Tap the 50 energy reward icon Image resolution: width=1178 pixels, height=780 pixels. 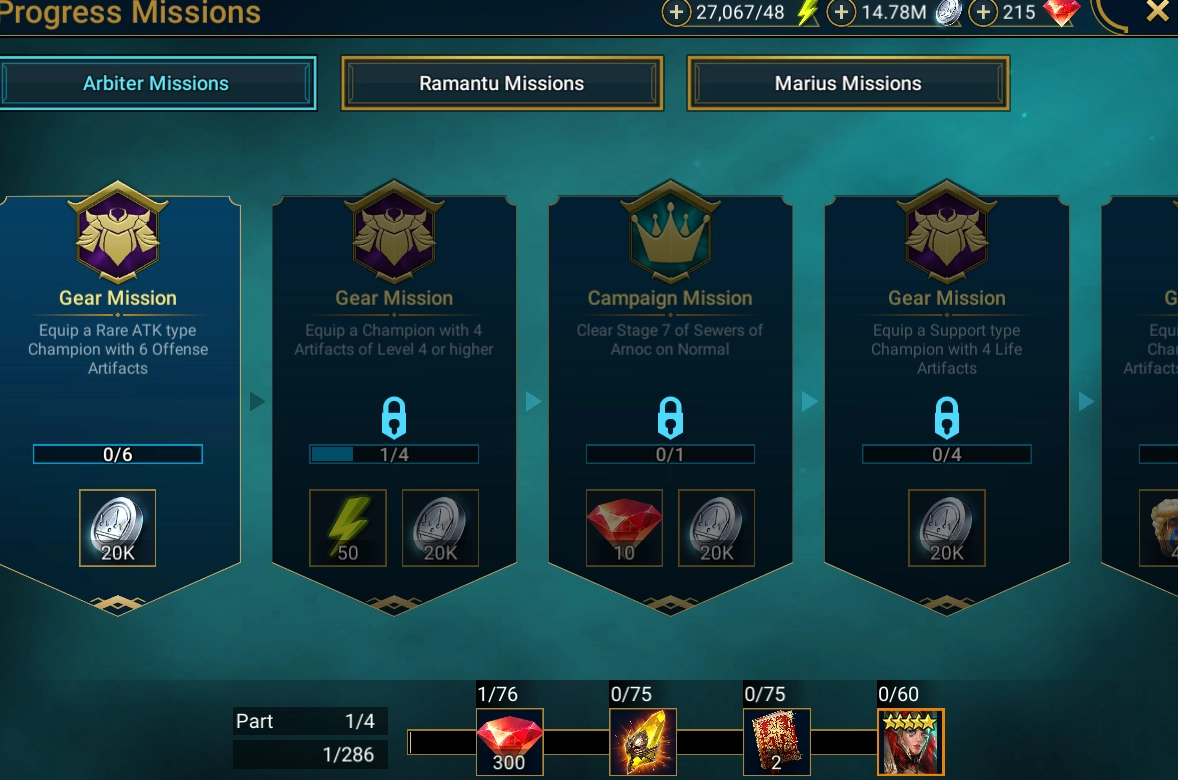pos(348,528)
